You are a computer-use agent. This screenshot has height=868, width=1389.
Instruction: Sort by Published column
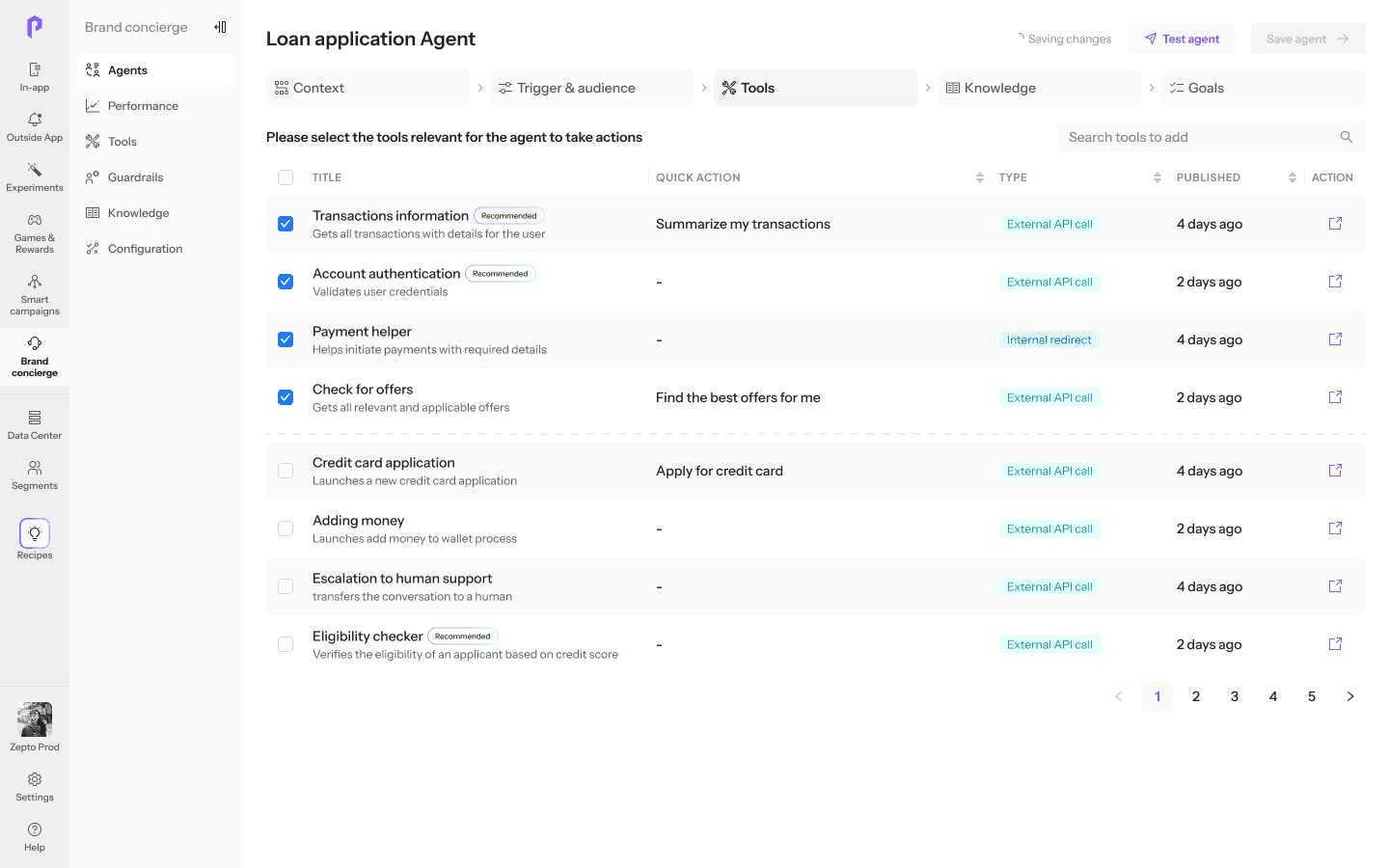[1293, 177]
